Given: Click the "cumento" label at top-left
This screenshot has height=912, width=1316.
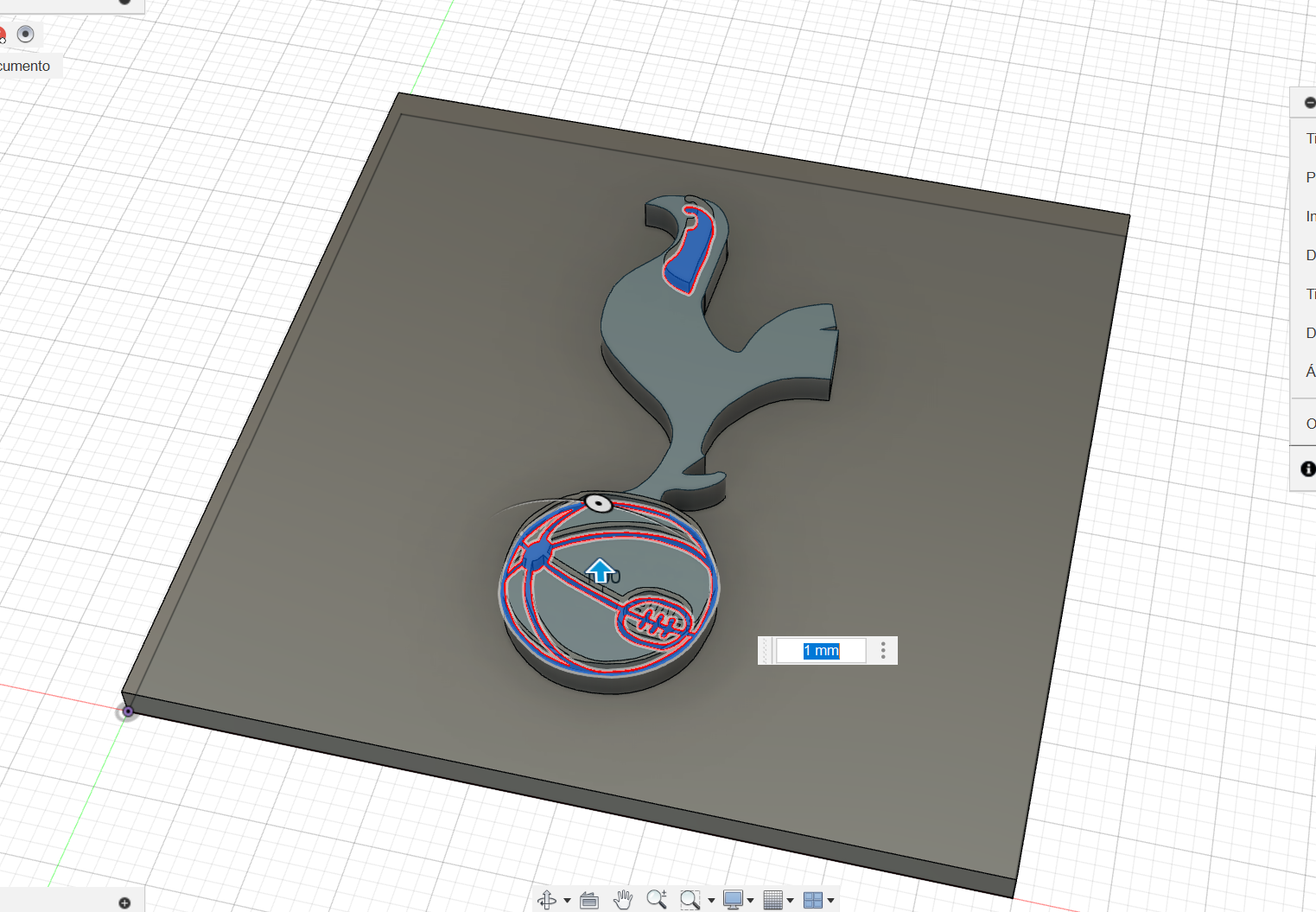Looking at the screenshot, I should click(x=25, y=66).
